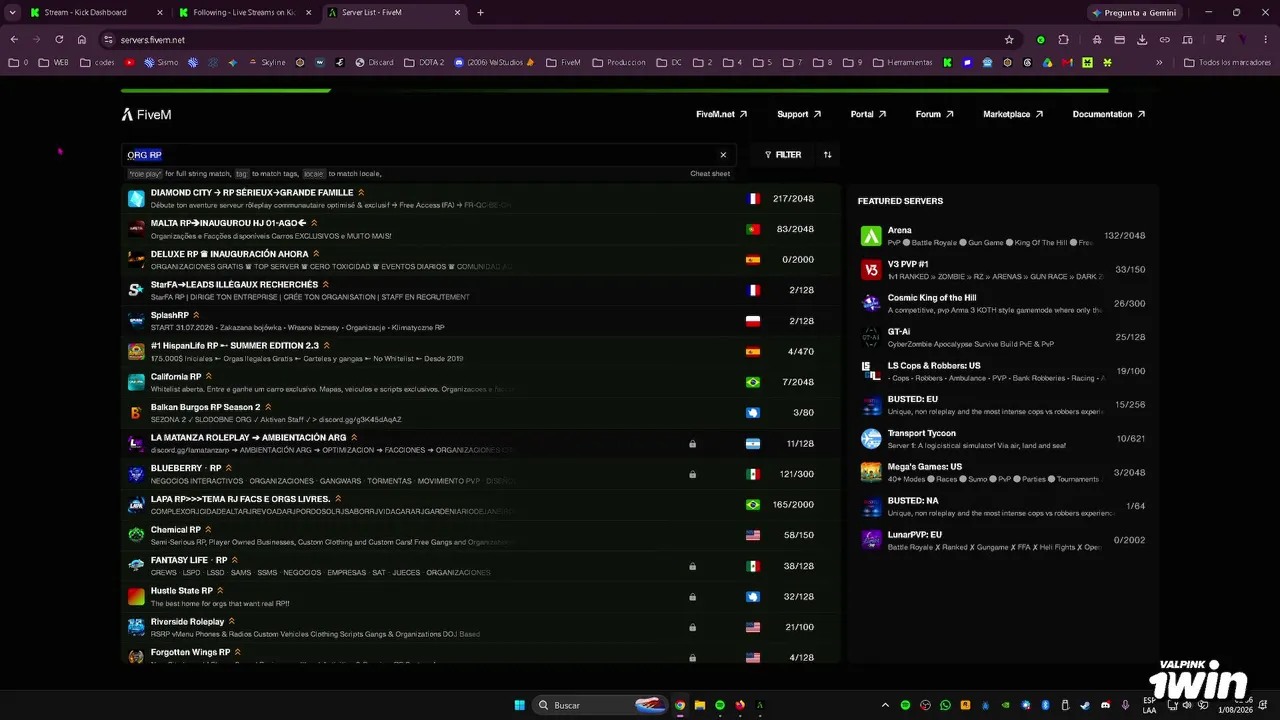Click the 217/2048 player count
Screen dimensions: 1280x720
pos(793,199)
